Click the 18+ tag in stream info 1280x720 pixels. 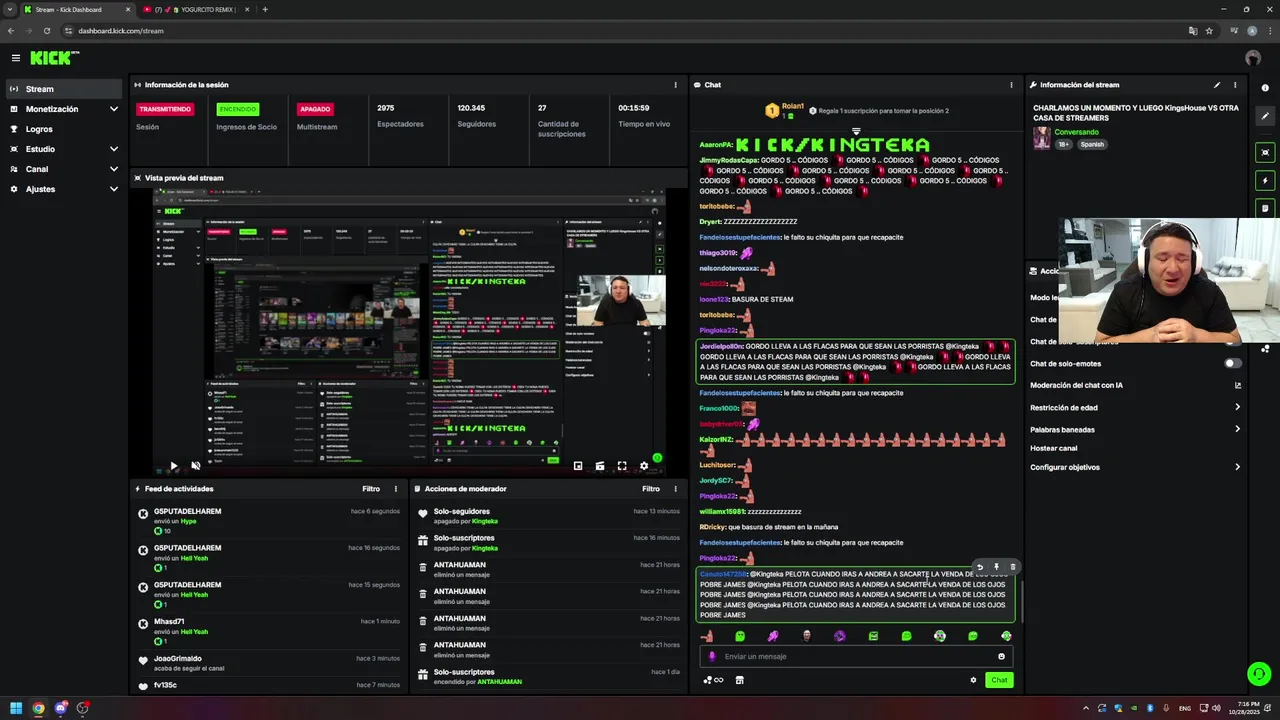pos(1064,144)
